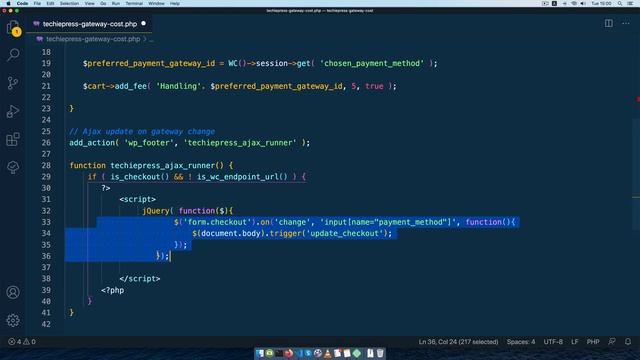Click function name techiepress_ajax_runner on line 28
This screenshot has height=360, width=640.
(x=162, y=165)
